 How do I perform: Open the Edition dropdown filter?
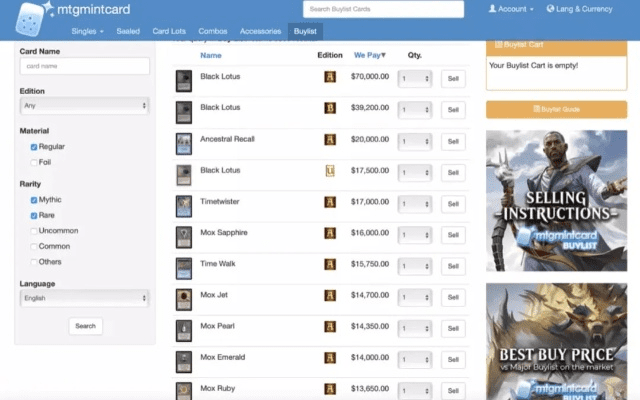pyautogui.click(x=84, y=105)
